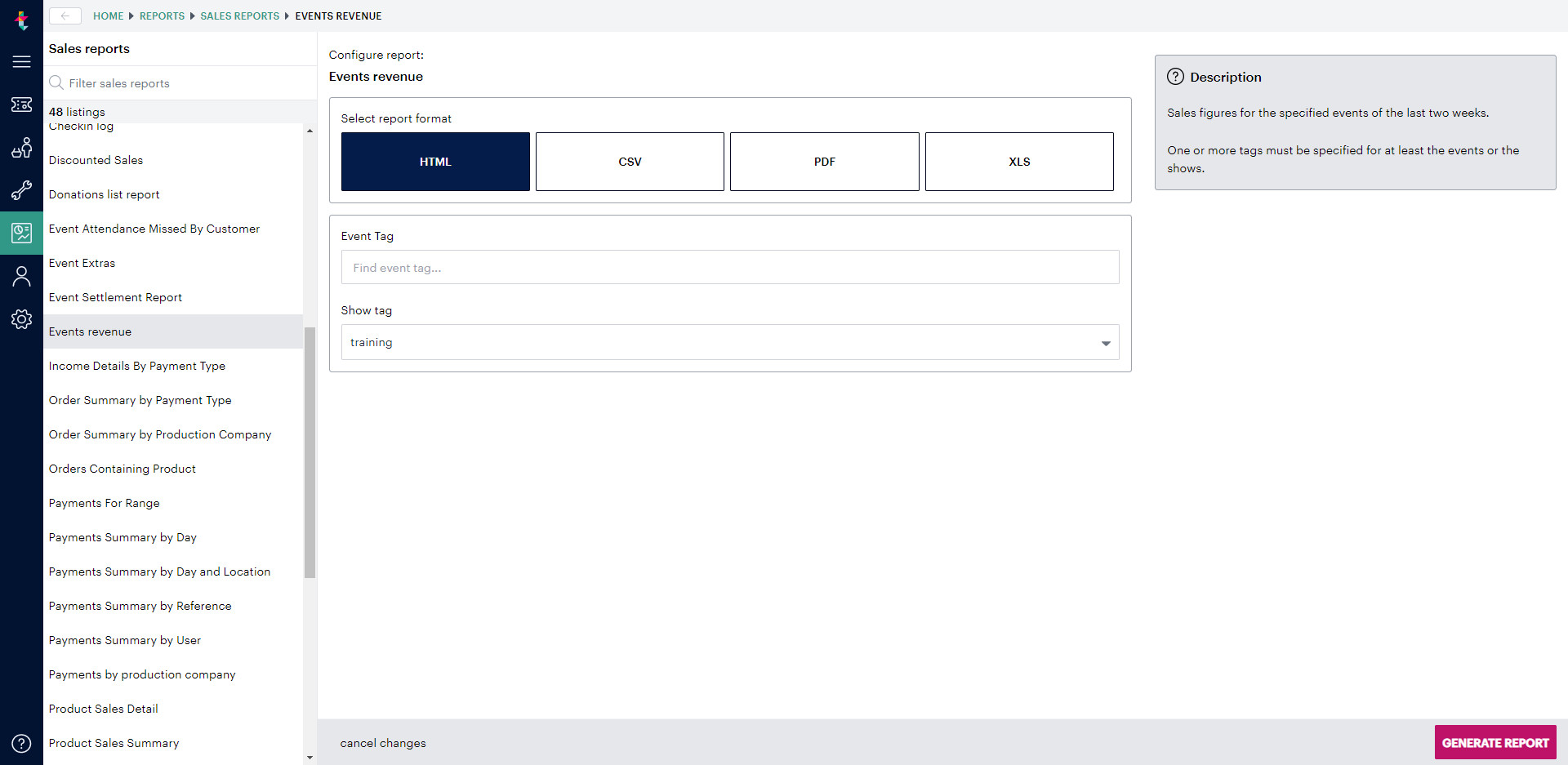Expand the Show tag selector showing 'training'

pyautogui.click(x=729, y=342)
